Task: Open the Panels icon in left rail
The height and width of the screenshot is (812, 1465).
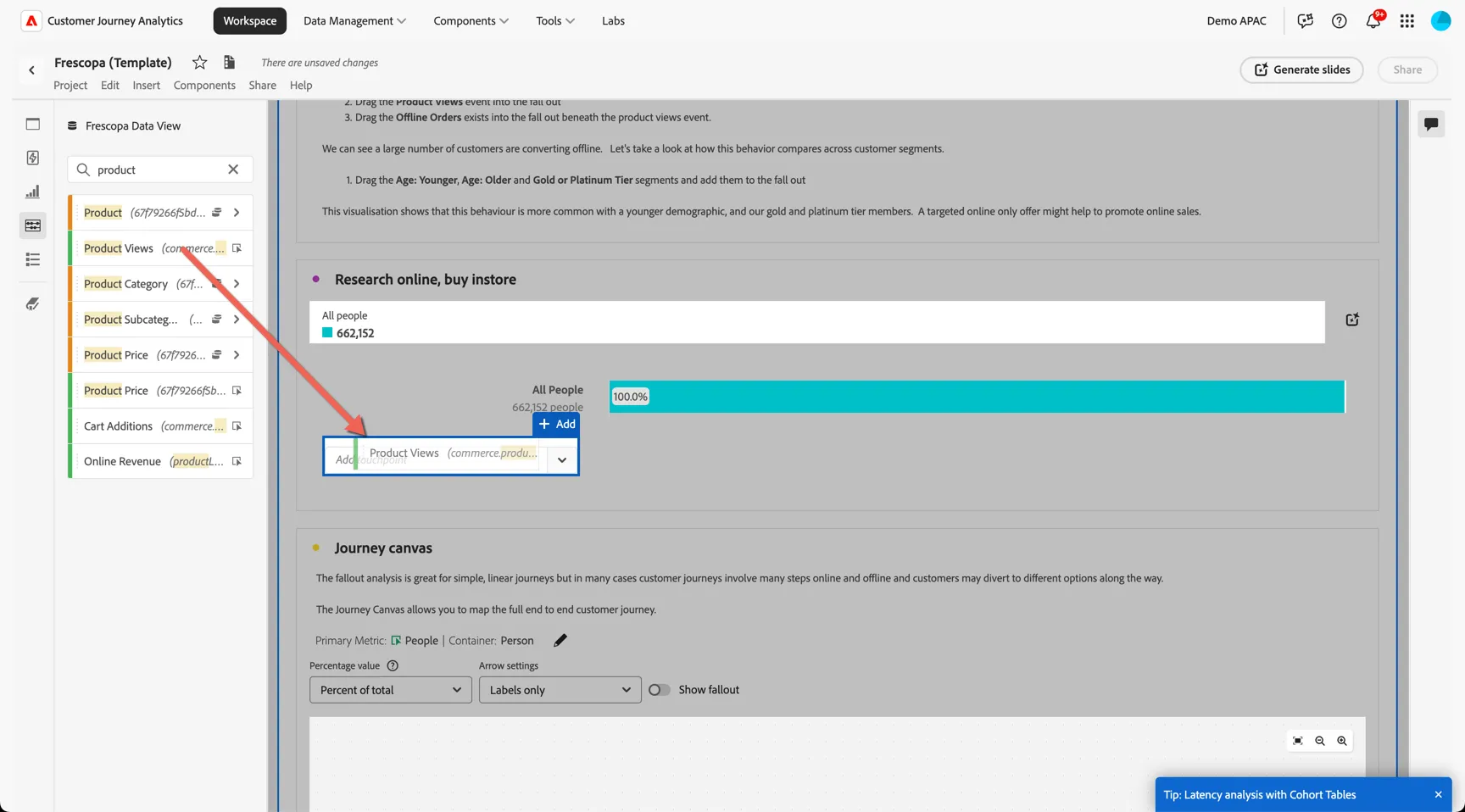Action: point(33,124)
